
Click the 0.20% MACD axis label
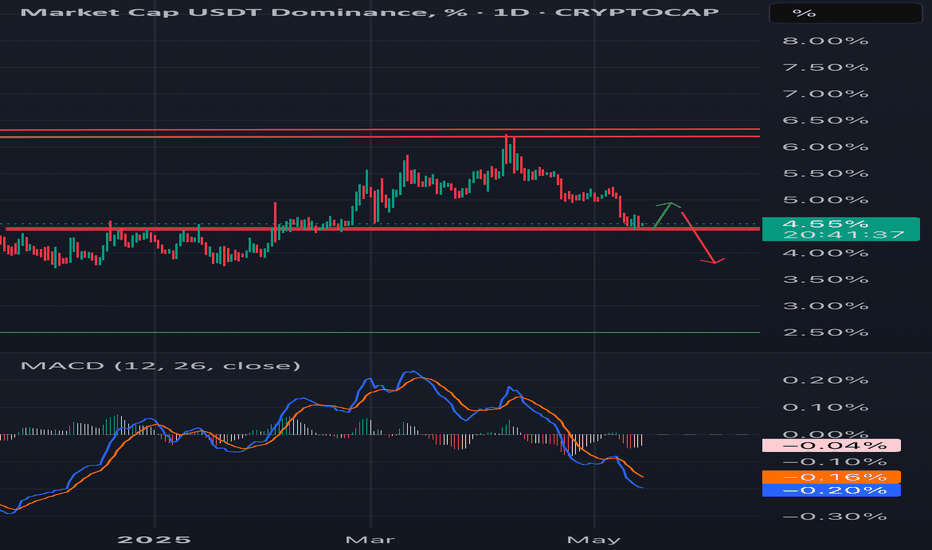click(825, 381)
